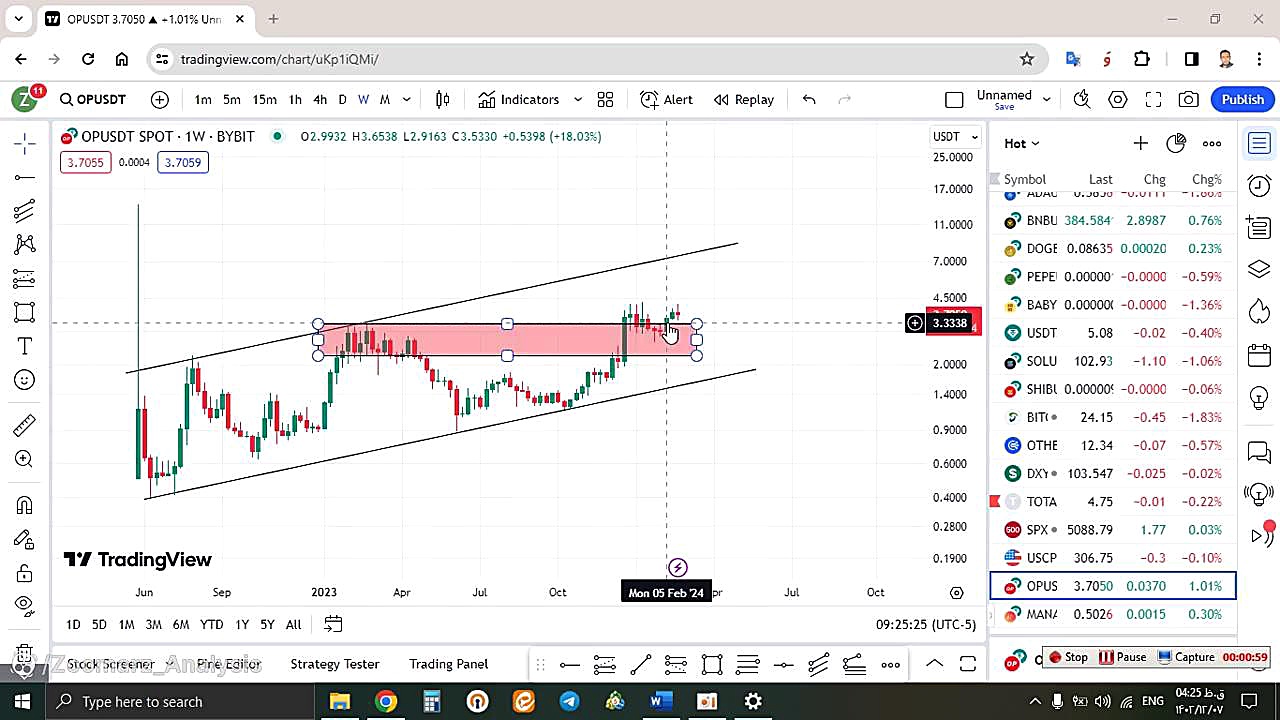Switch to 15m timeframe

click(264, 99)
